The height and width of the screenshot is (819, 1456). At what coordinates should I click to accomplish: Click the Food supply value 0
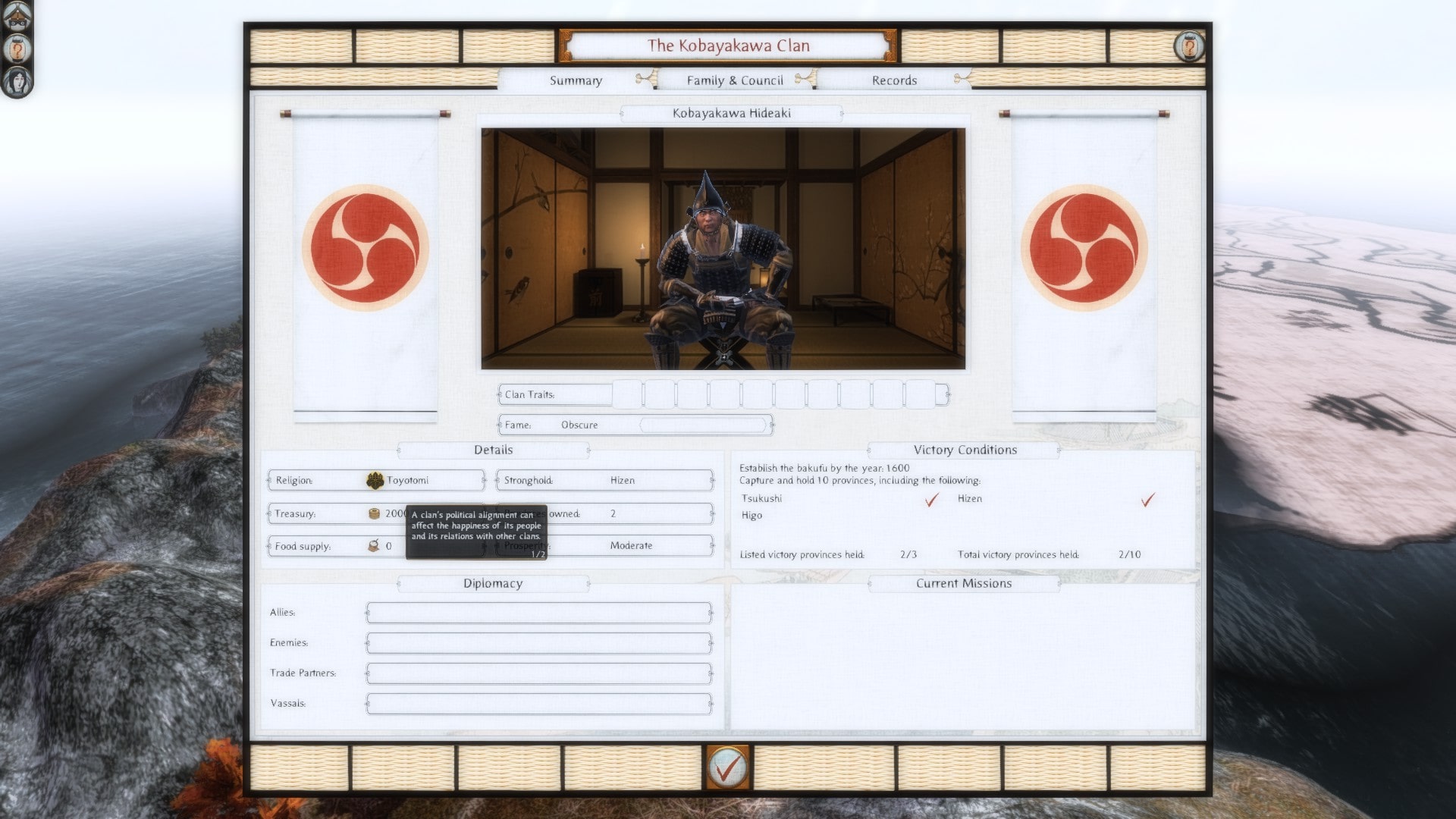[388, 546]
